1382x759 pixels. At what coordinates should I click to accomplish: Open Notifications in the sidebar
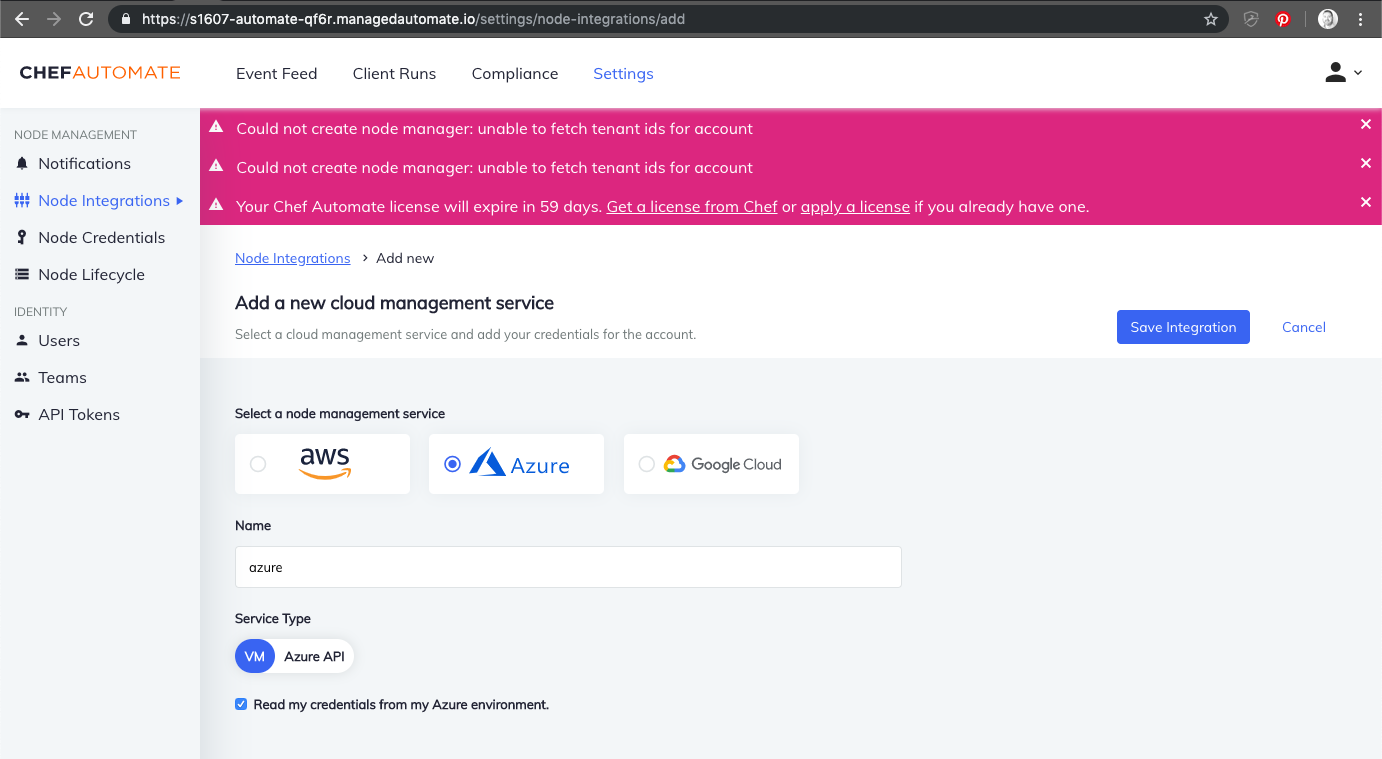point(84,163)
